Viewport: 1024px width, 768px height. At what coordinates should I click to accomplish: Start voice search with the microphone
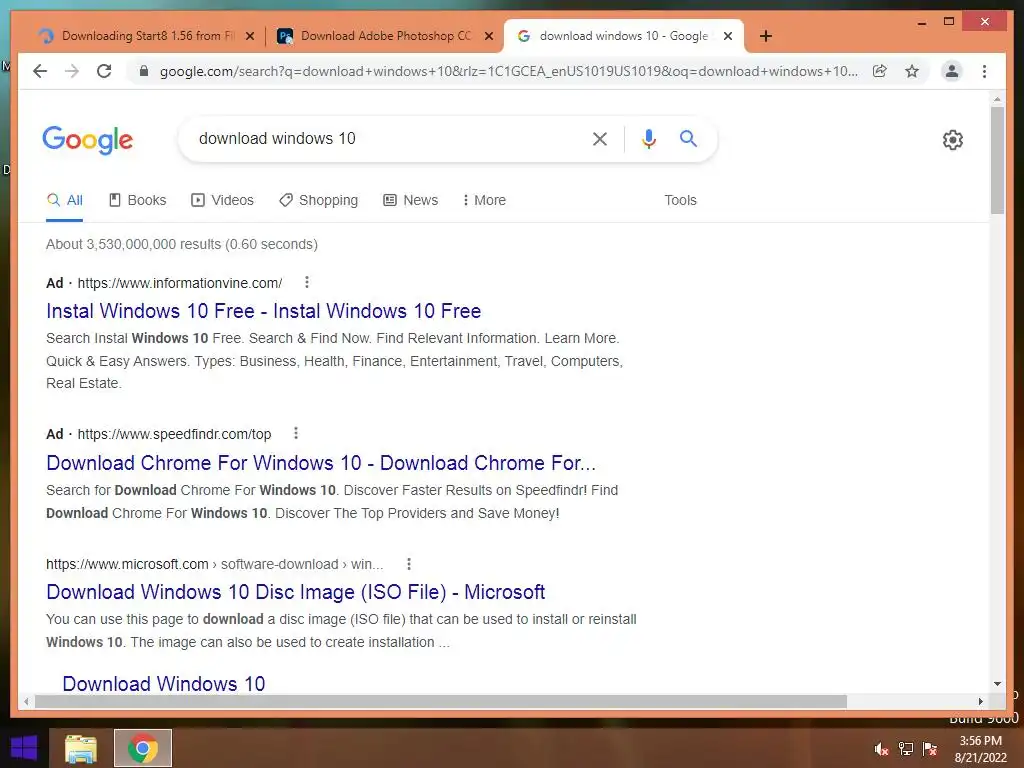pos(648,139)
